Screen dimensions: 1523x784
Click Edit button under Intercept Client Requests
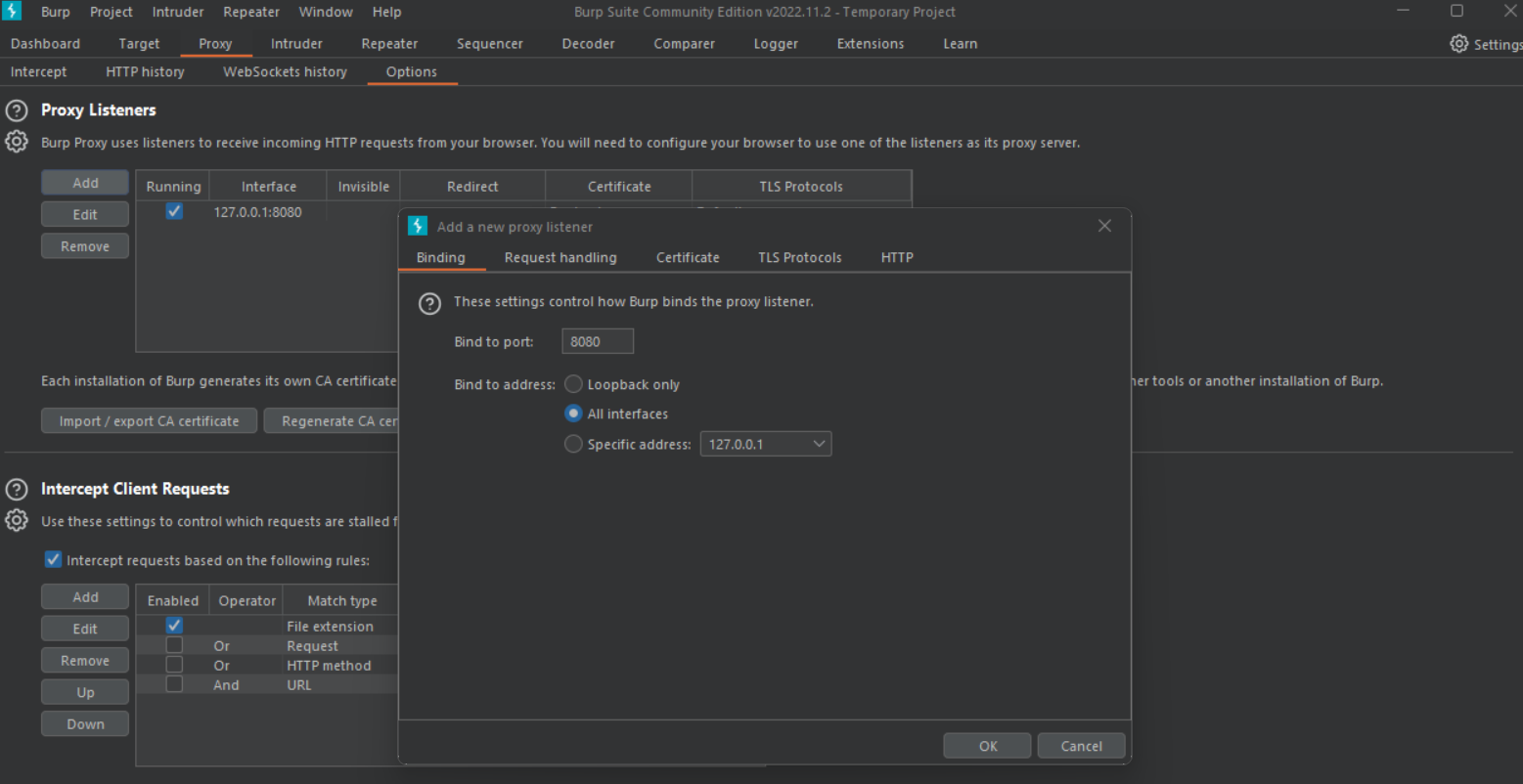[x=85, y=629]
